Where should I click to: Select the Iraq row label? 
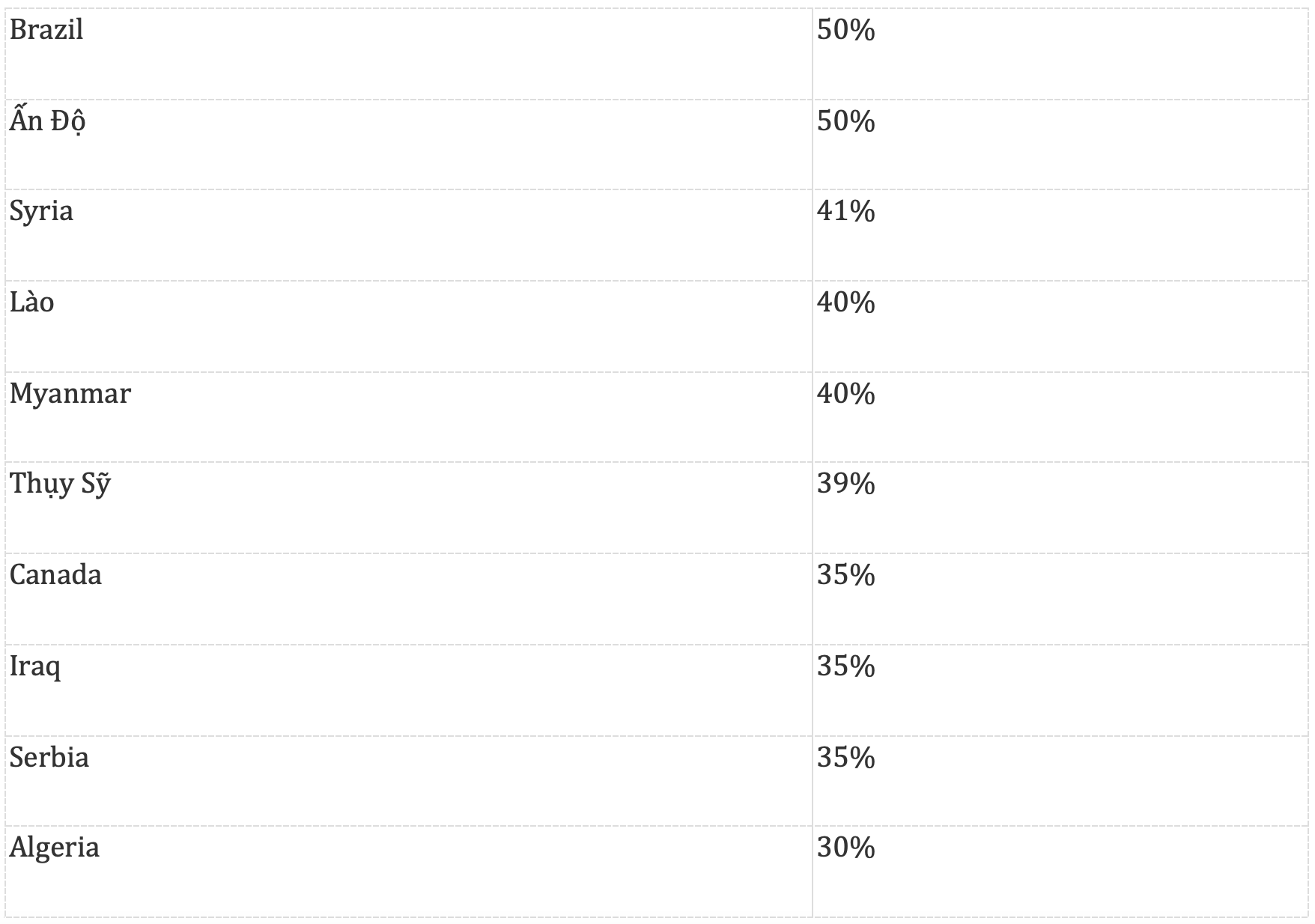(35, 666)
